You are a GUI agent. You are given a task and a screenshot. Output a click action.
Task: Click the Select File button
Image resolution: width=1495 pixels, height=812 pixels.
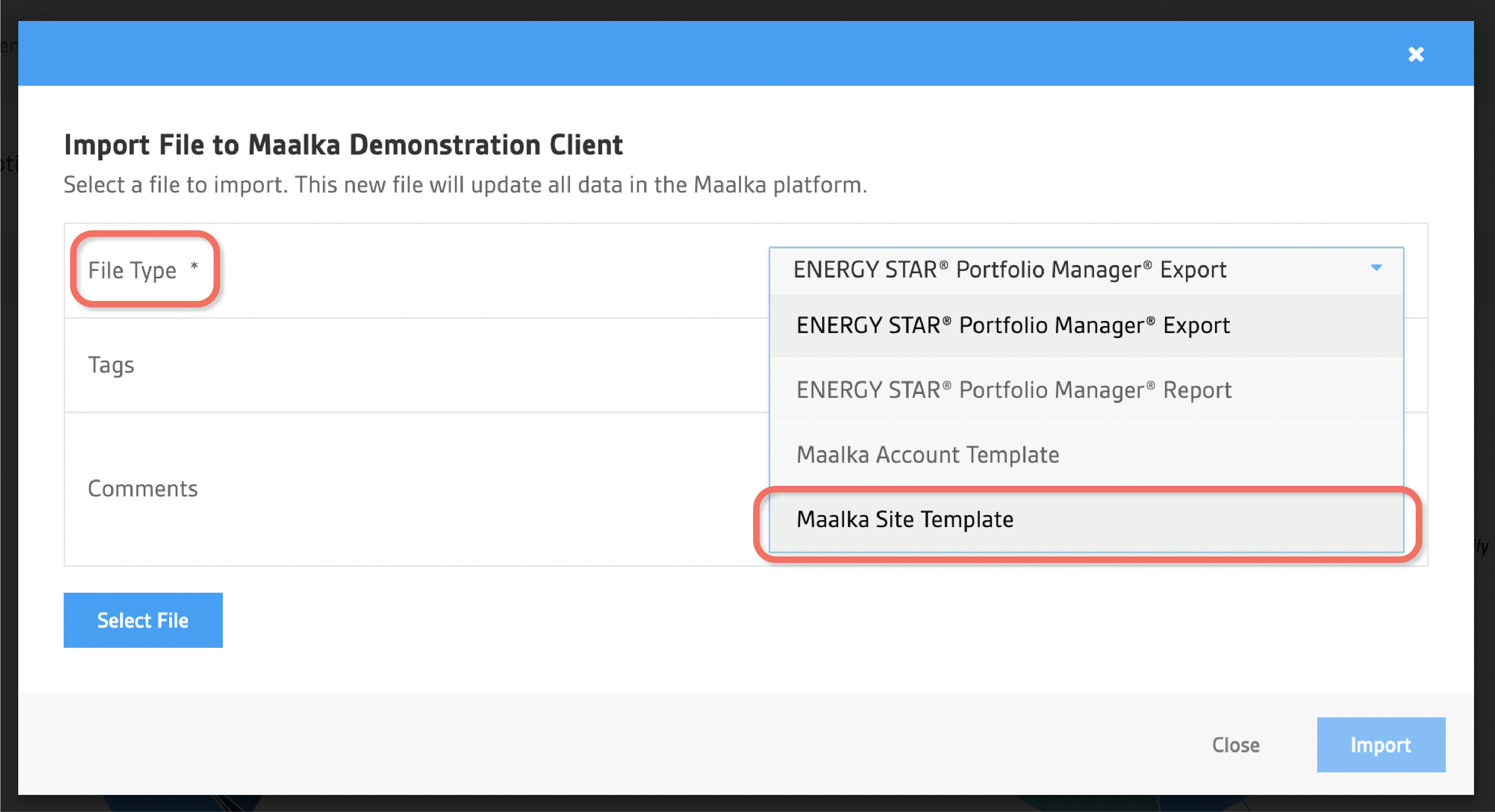pyautogui.click(x=143, y=620)
